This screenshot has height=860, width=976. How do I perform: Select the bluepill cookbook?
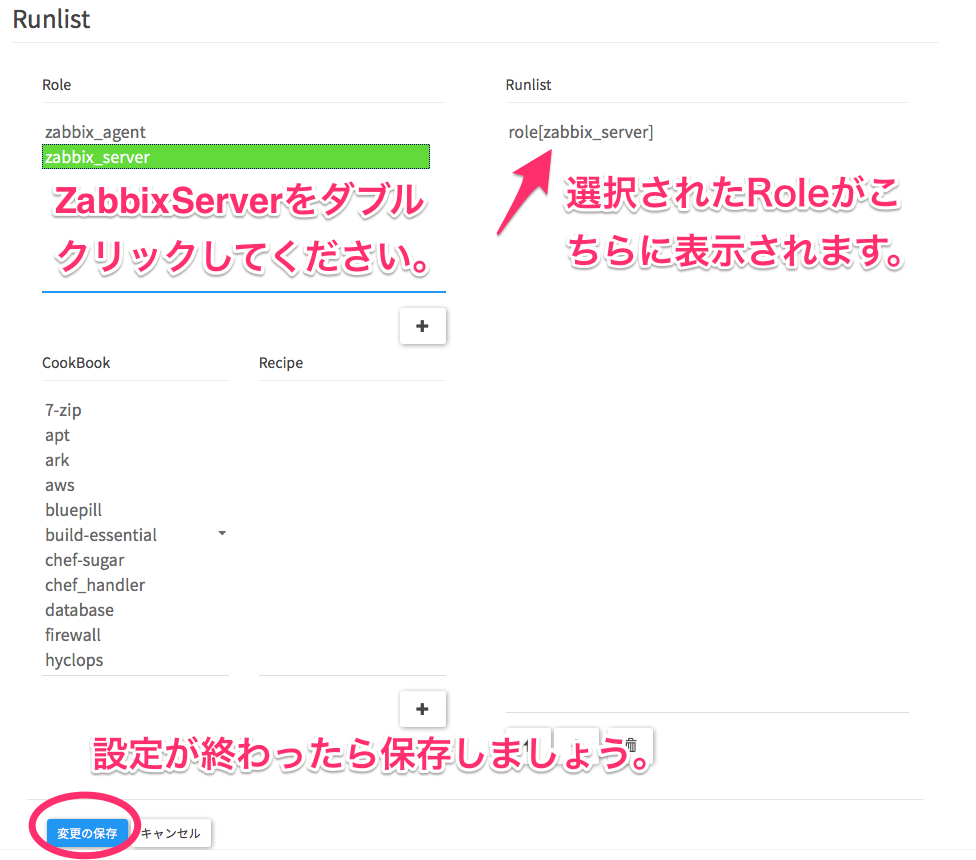73,510
